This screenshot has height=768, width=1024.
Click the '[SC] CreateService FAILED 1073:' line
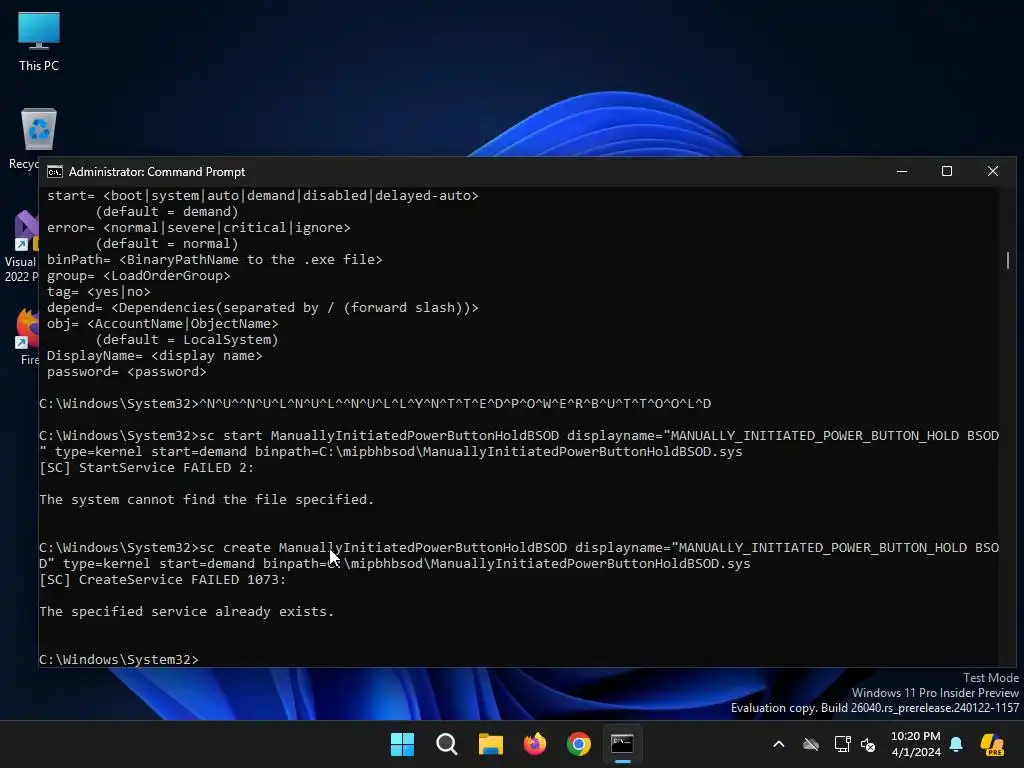pyautogui.click(x=163, y=580)
